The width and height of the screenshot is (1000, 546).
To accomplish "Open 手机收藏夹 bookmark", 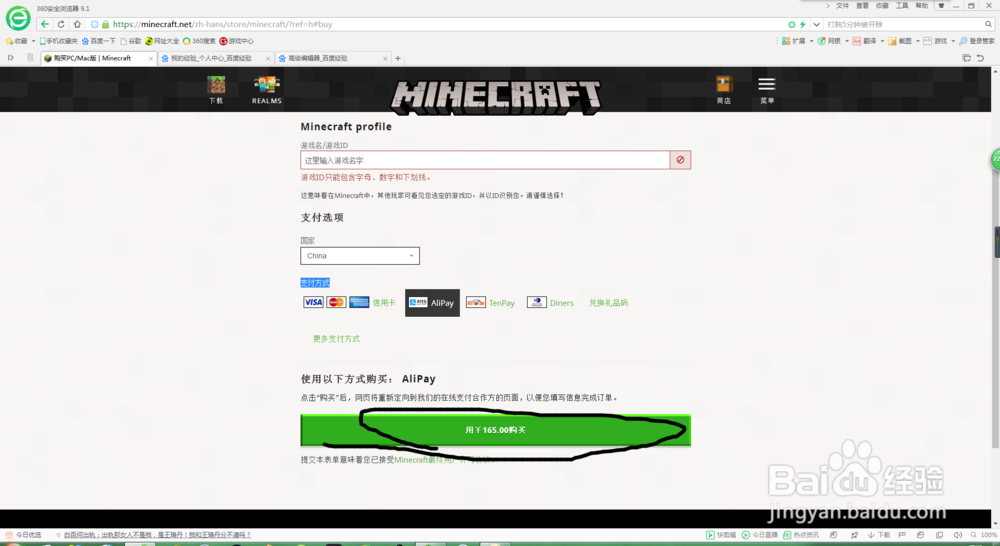I will click(58, 41).
